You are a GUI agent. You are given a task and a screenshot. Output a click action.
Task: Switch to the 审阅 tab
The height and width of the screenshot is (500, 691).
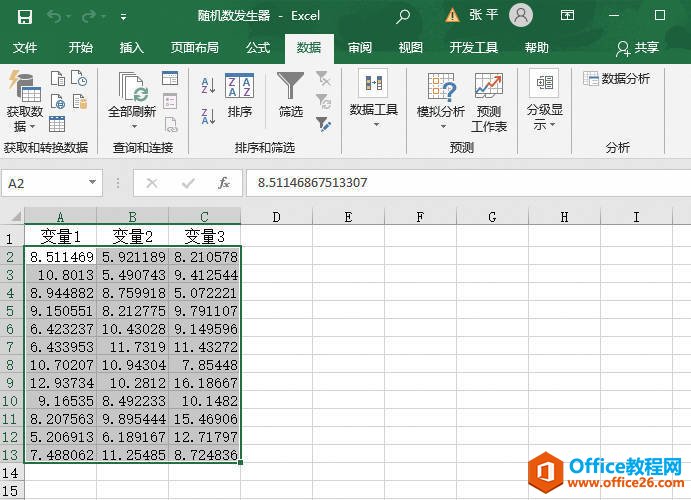tap(360, 48)
